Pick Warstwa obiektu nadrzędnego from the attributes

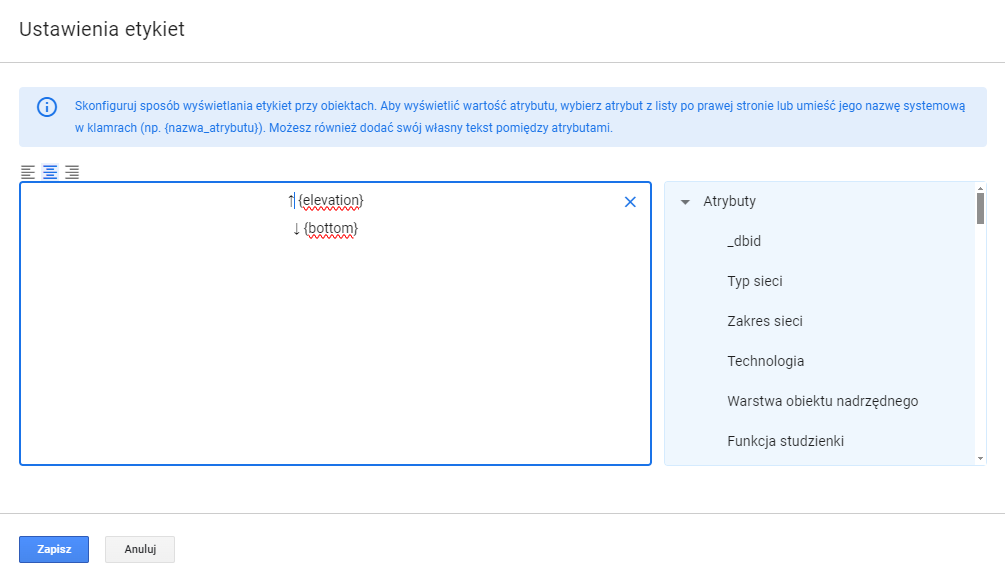tap(822, 401)
